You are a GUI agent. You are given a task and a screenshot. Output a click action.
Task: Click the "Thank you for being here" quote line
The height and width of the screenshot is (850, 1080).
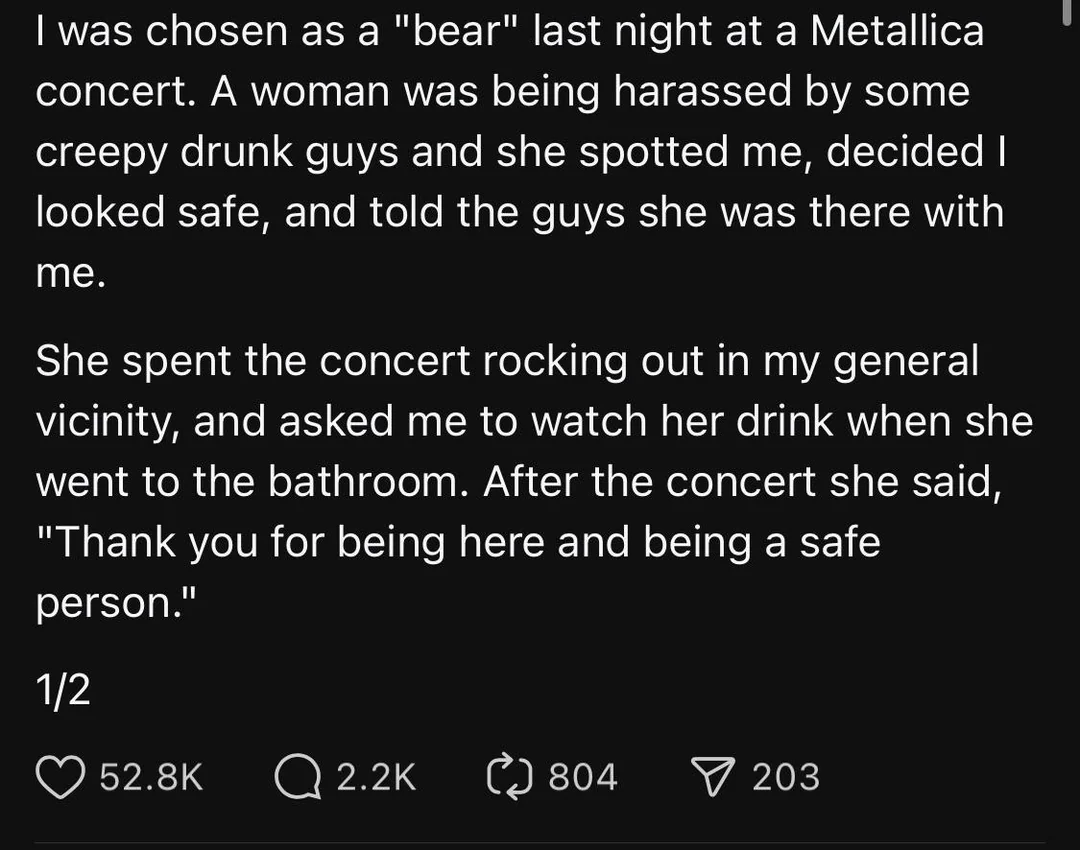click(458, 541)
